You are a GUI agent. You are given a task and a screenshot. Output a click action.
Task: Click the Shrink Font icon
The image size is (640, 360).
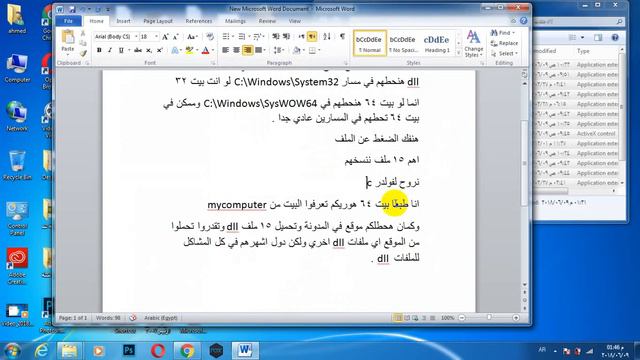176,37
